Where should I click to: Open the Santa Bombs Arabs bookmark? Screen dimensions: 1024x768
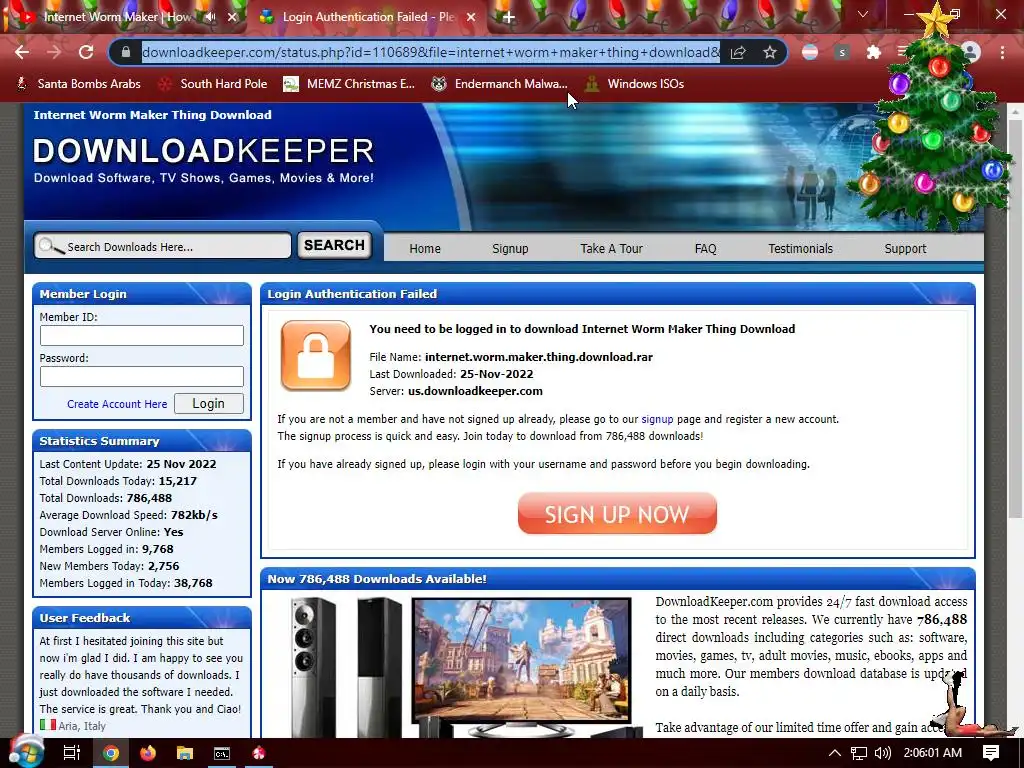point(78,84)
